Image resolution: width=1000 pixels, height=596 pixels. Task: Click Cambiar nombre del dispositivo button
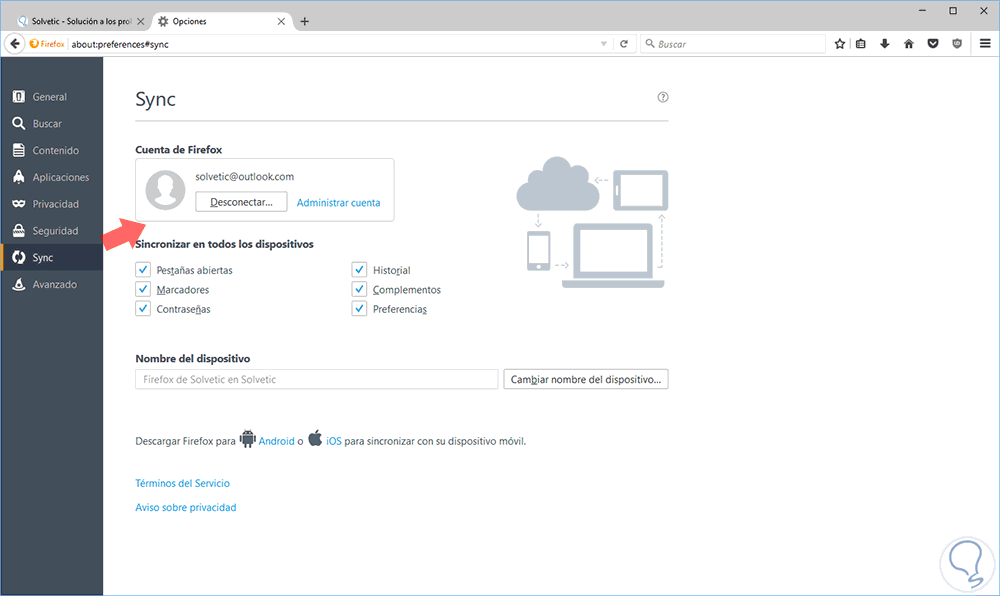coord(585,379)
